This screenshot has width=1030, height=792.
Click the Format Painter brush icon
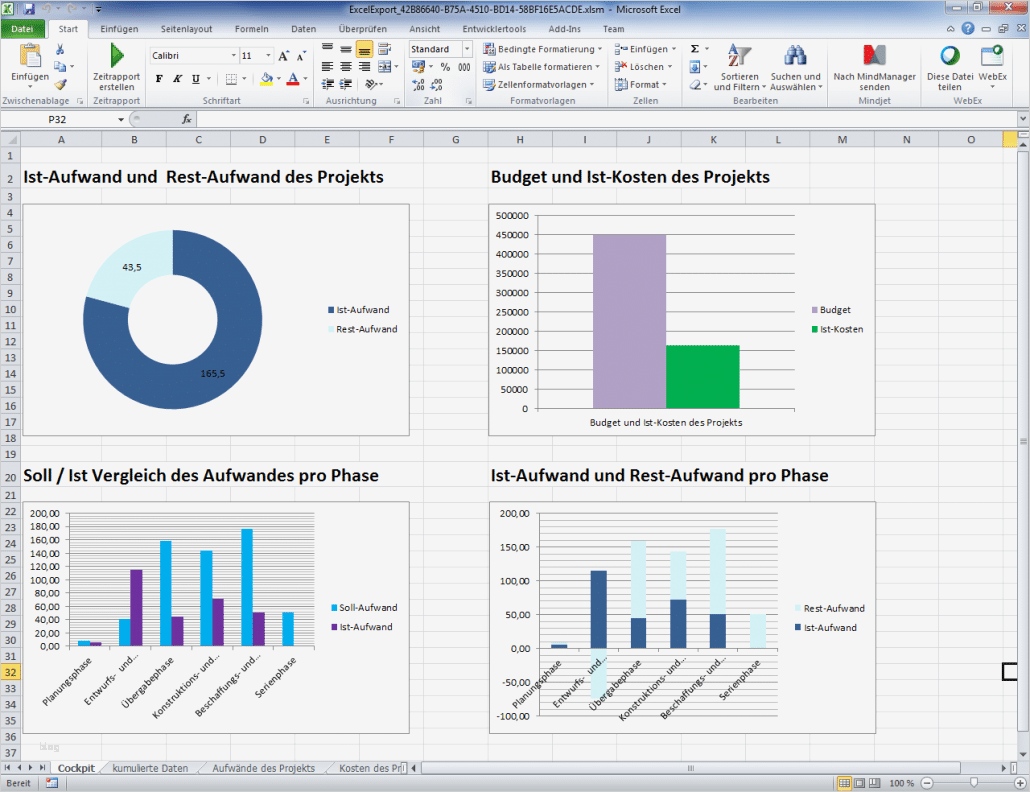(60, 84)
